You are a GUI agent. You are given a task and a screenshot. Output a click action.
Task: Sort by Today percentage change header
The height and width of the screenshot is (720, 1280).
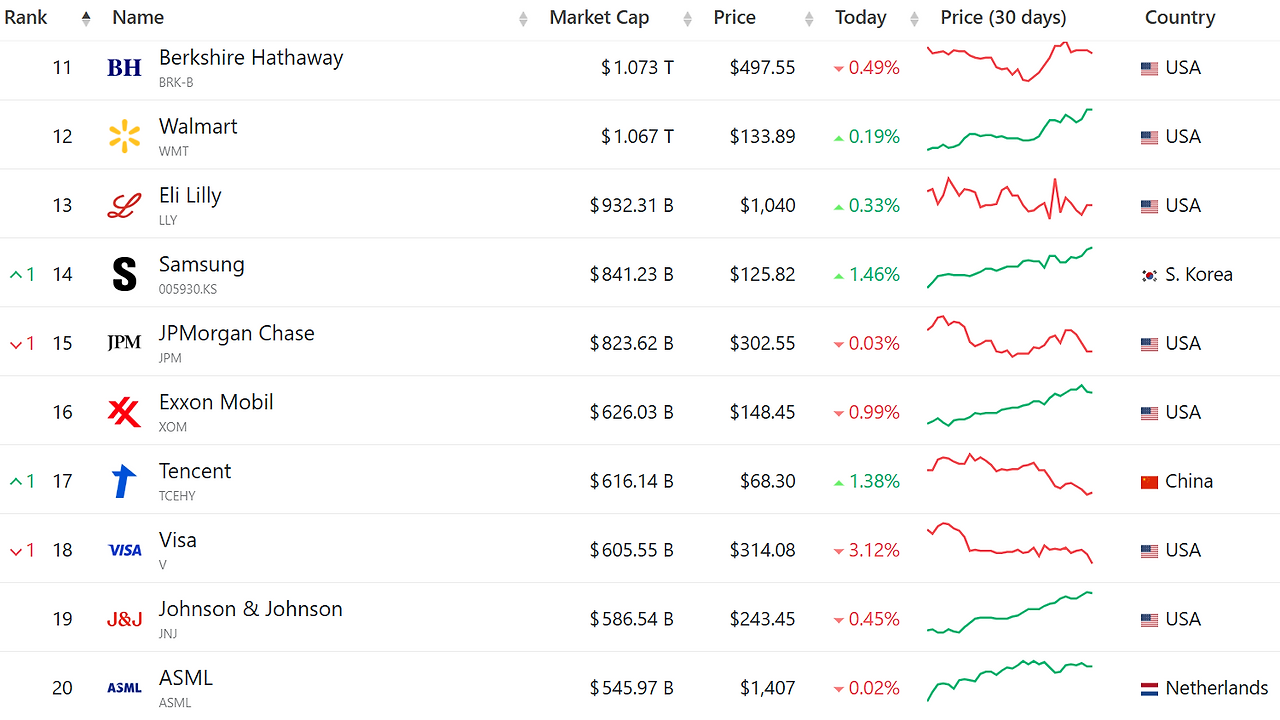(x=861, y=18)
